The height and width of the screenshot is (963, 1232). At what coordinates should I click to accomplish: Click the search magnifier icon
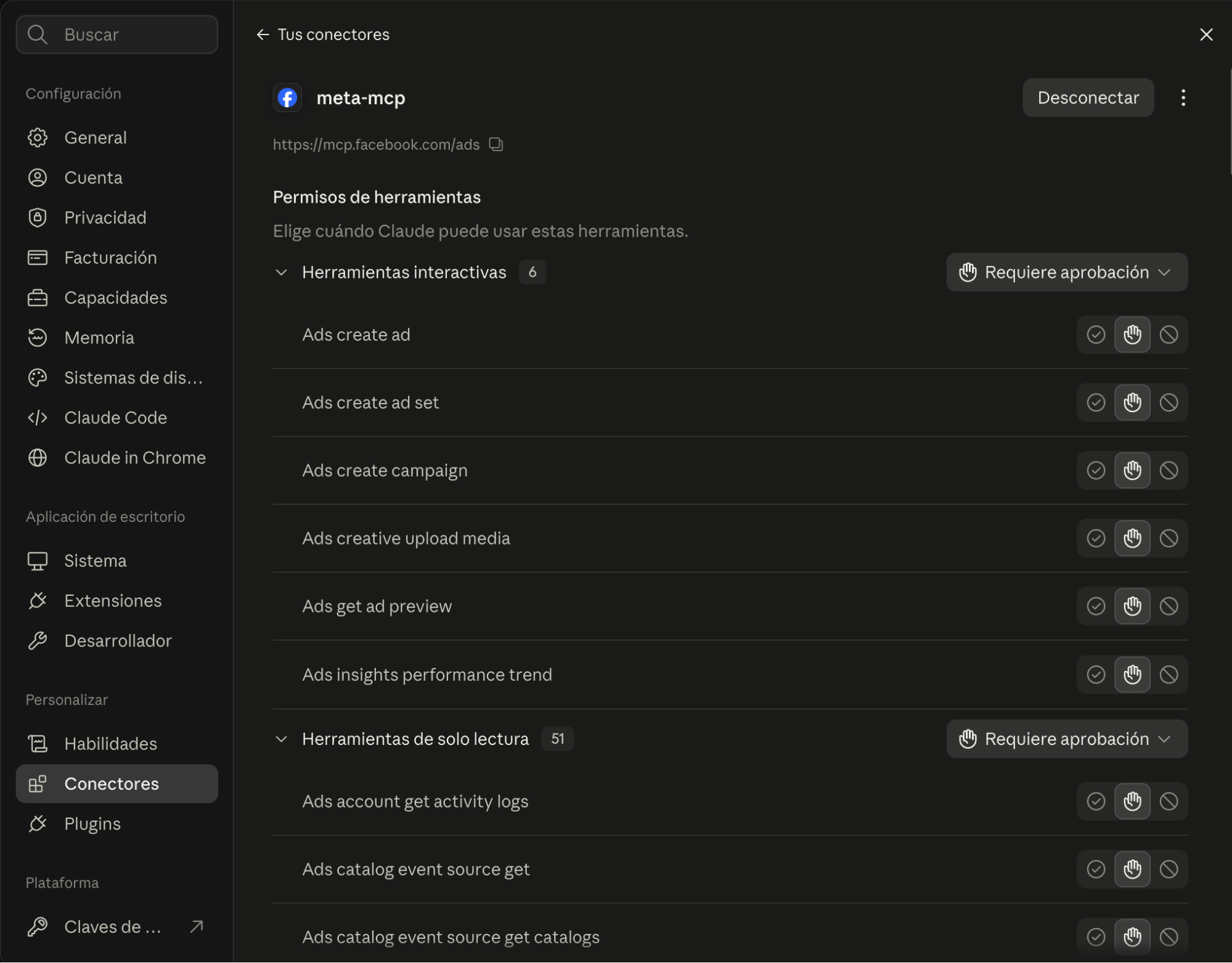tap(38, 35)
